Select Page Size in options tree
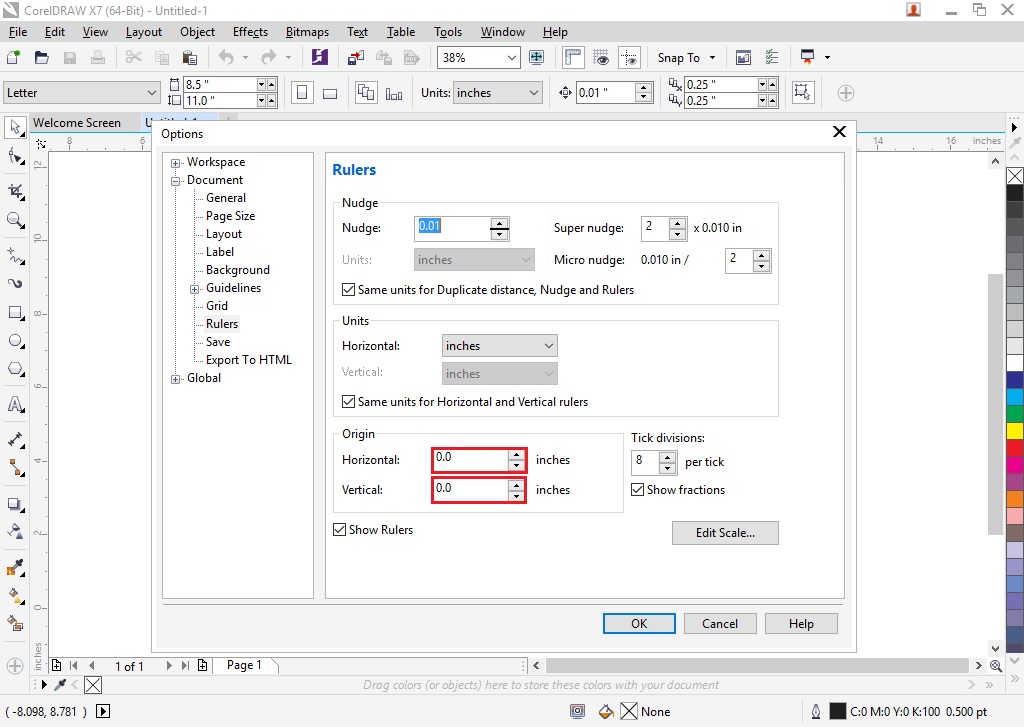This screenshot has height=727, width=1024. click(231, 216)
